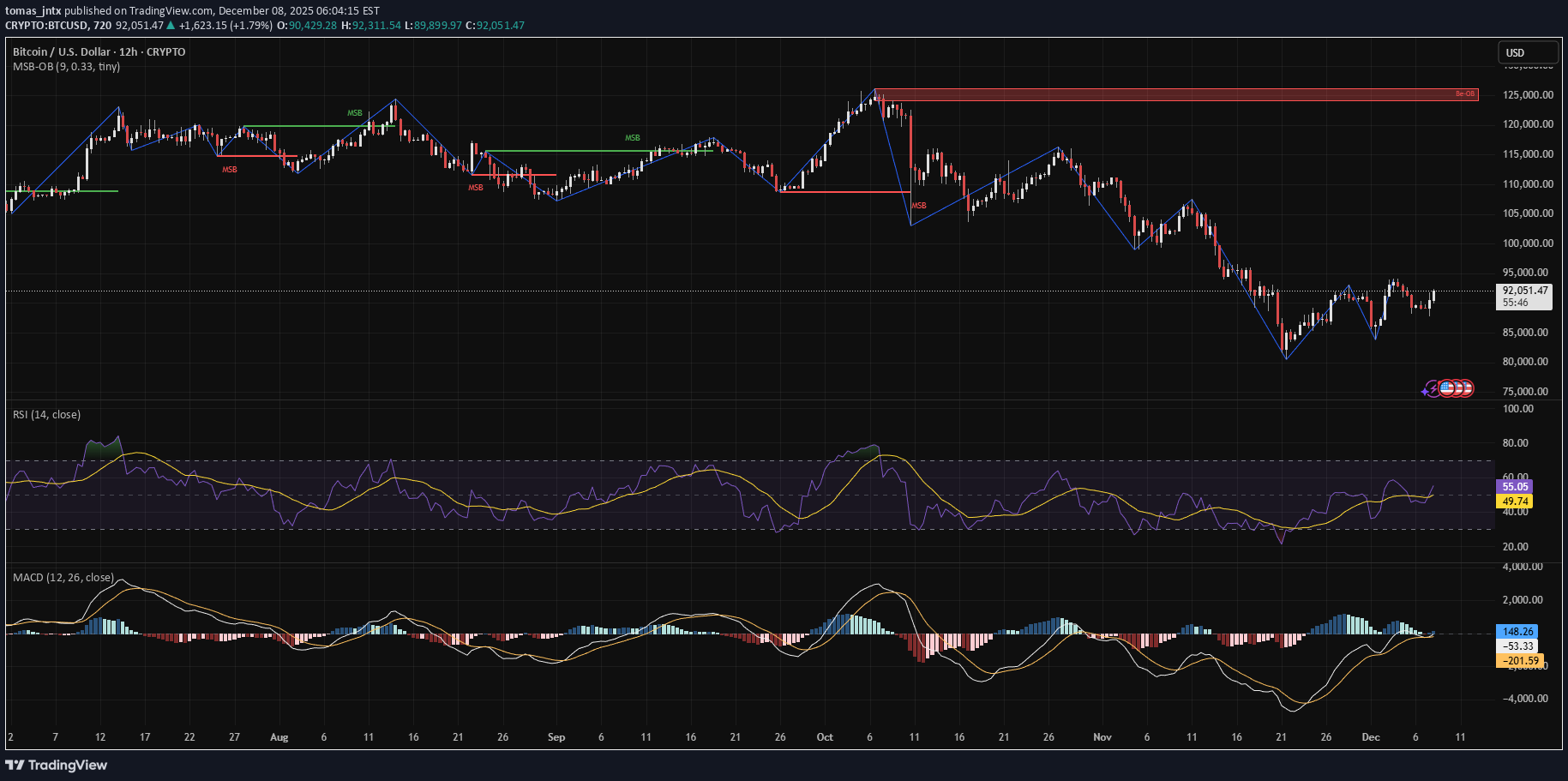Image resolution: width=1568 pixels, height=781 pixels.
Task: Select the yellow RSI average tag 49.74
Action: click(x=1515, y=502)
